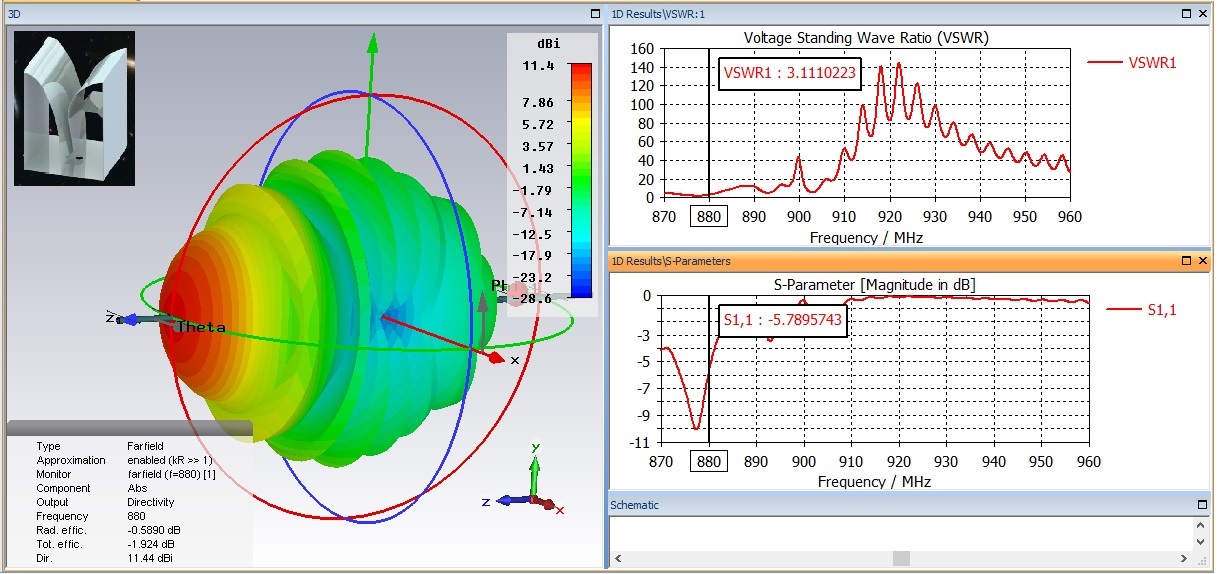Click the Tot. effic. -1.924 dB value
The width and height of the screenshot is (1217, 574).
pyautogui.click(x=153, y=544)
